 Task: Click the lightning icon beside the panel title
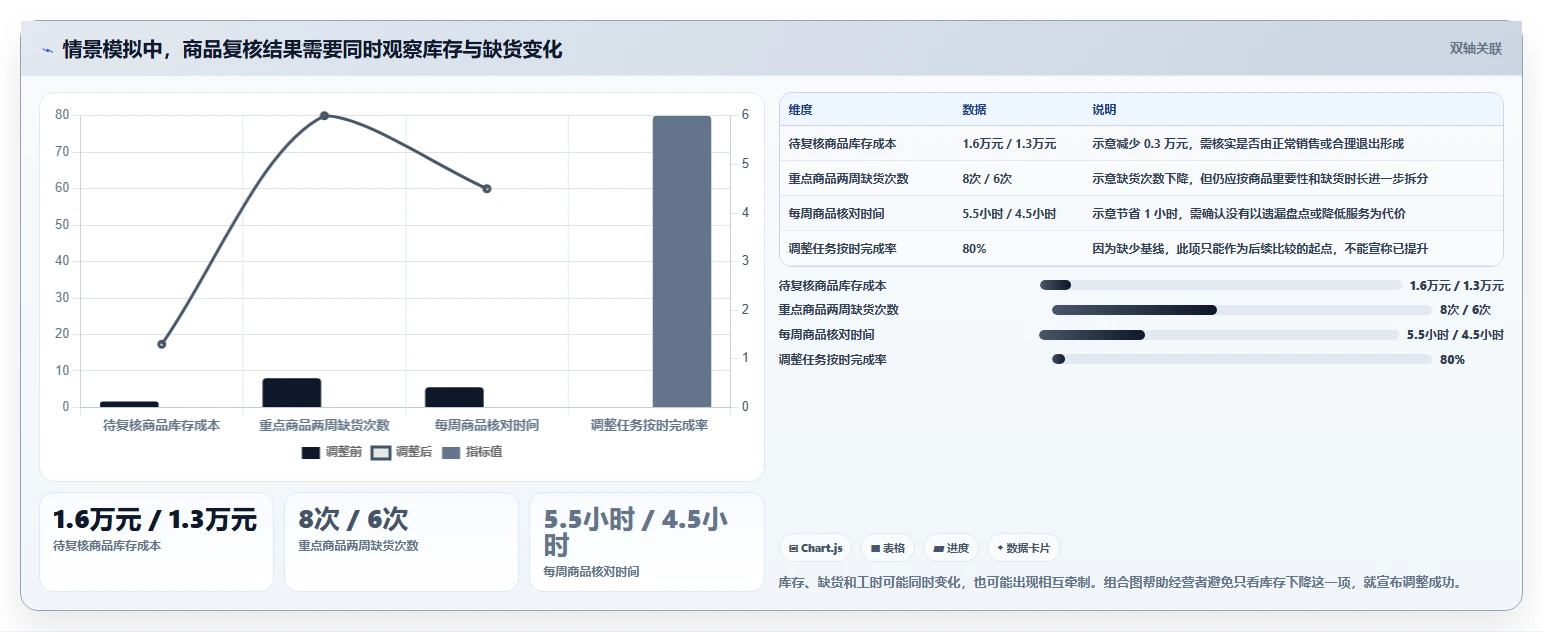[47, 49]
